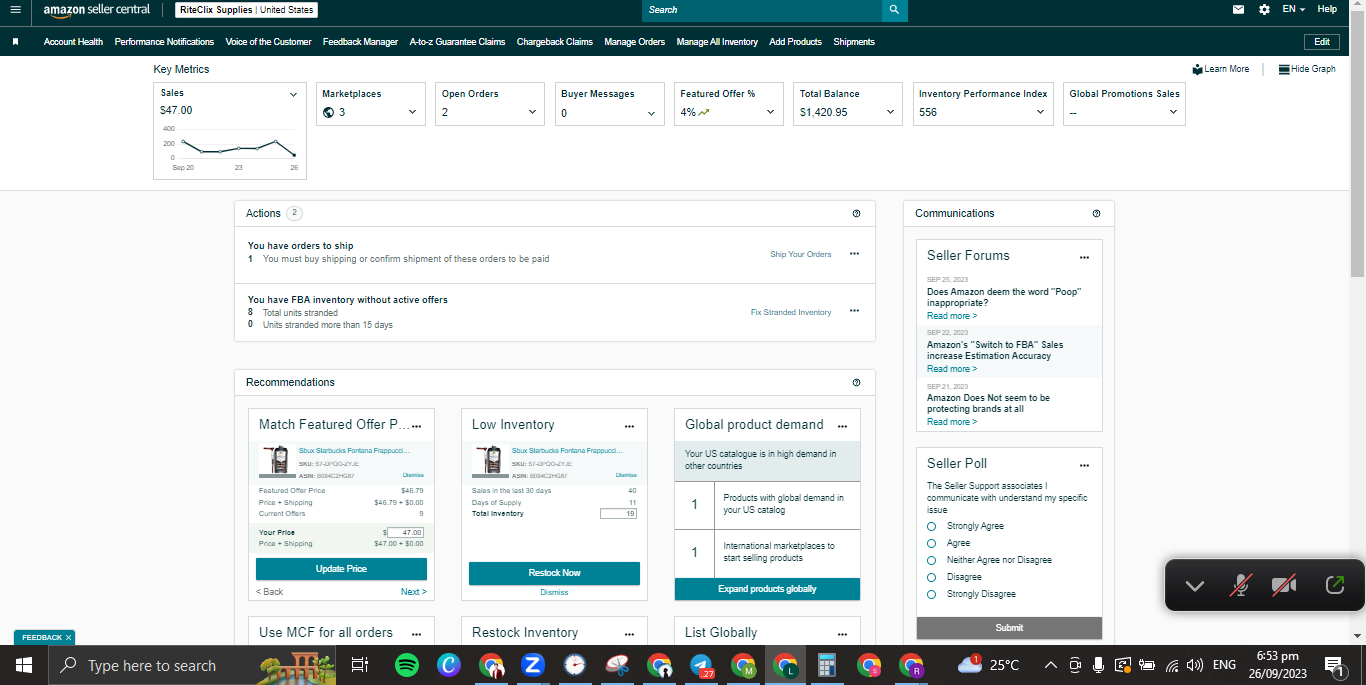Open Calculator from the taskbar
1366x685 pixels.
tap(826, 665)
